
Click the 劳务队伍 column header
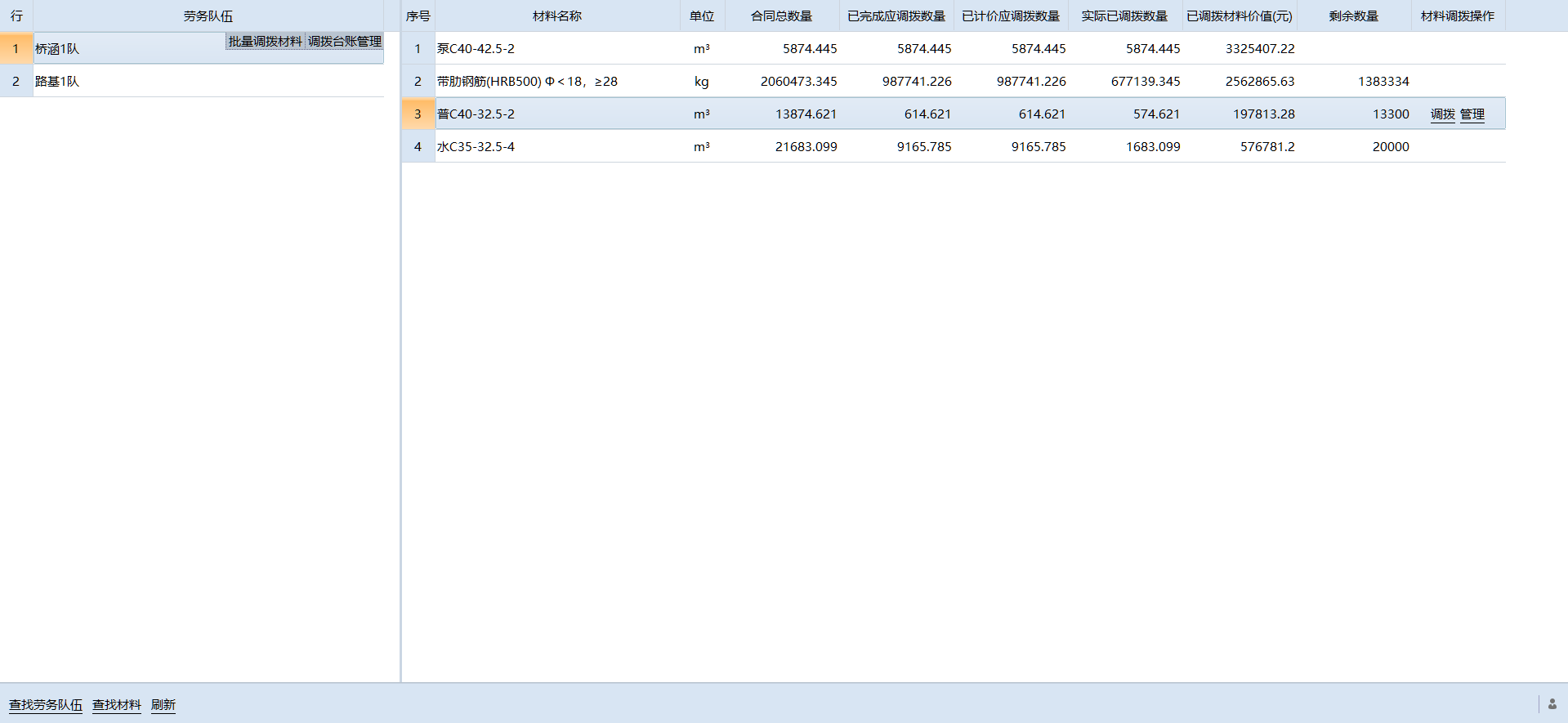208,16
